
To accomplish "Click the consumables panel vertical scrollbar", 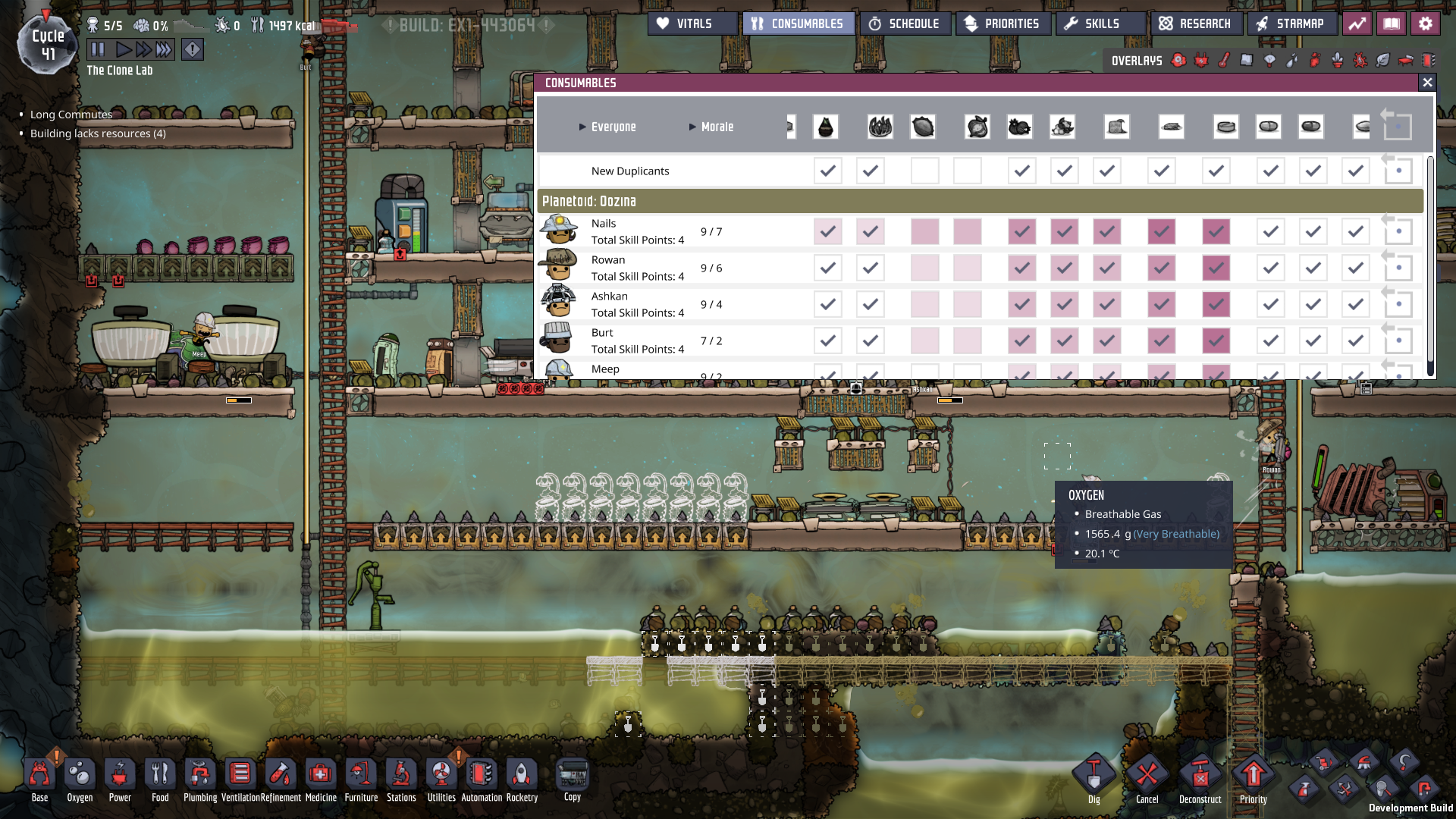I will (x=1430, y=265).
